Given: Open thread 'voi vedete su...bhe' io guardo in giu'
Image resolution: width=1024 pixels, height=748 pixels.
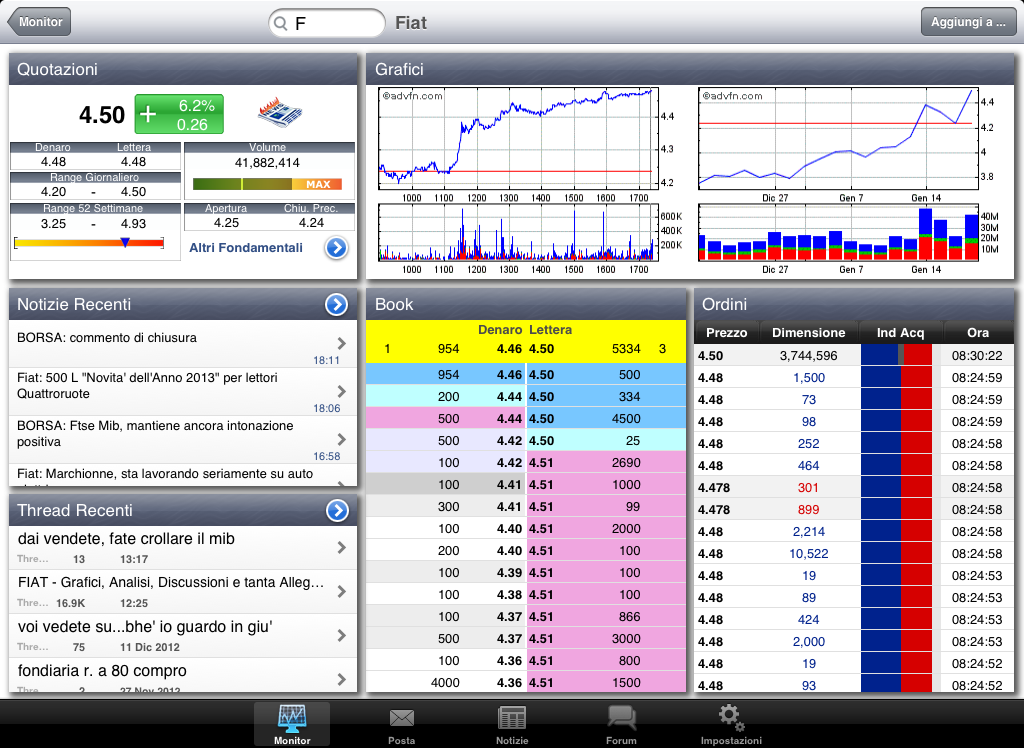Looking at the screenshot, I should tap(183, 636).
